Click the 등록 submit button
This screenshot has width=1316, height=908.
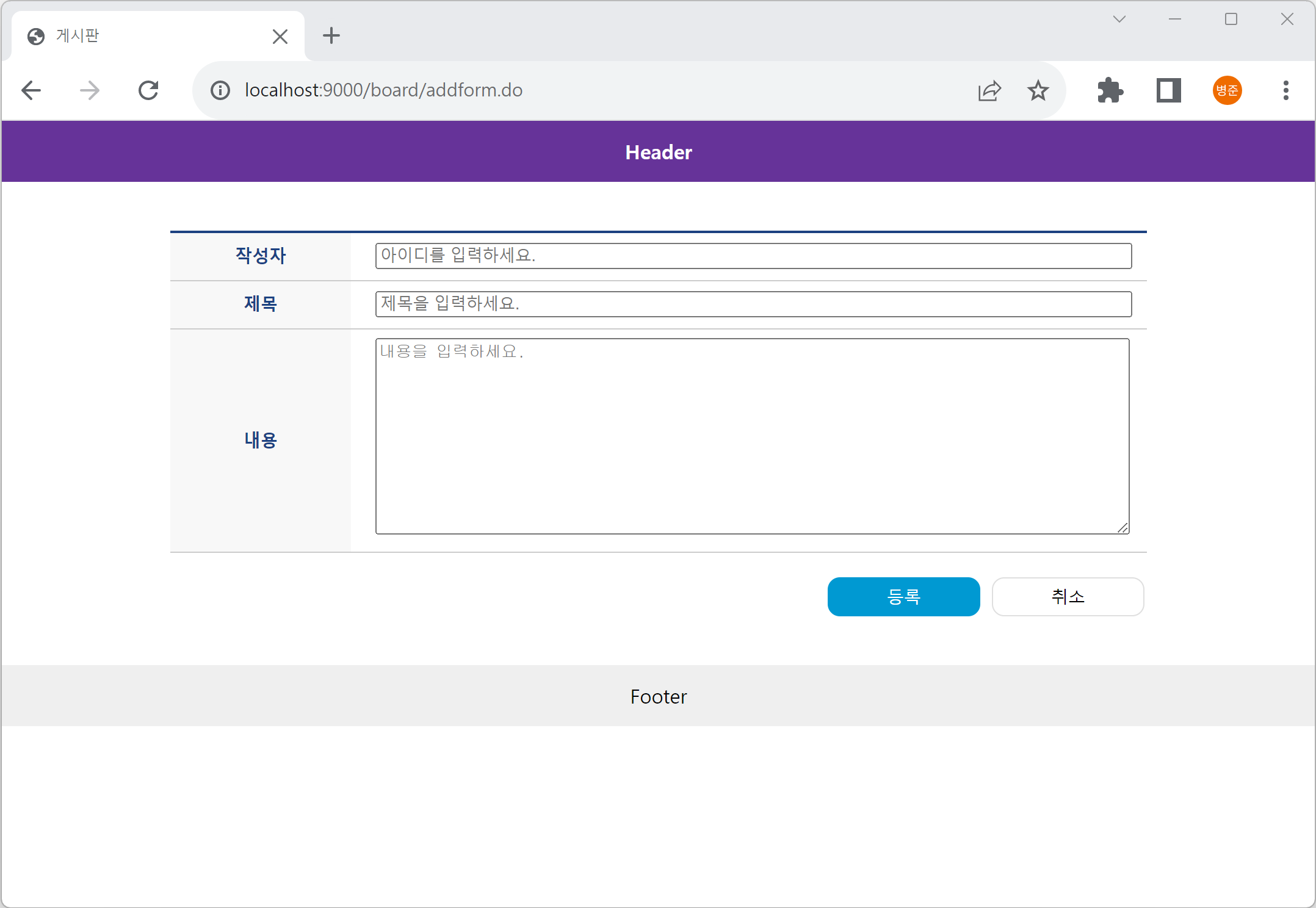[903, 596]
